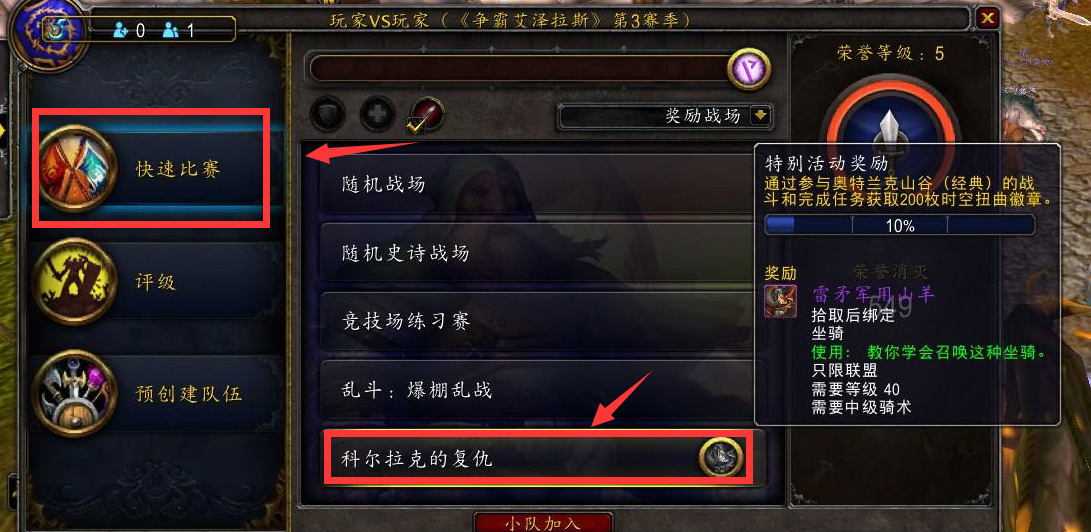Click the 小队加入 button
This screenshot has width=1091, height=532.
coord(543,522)
